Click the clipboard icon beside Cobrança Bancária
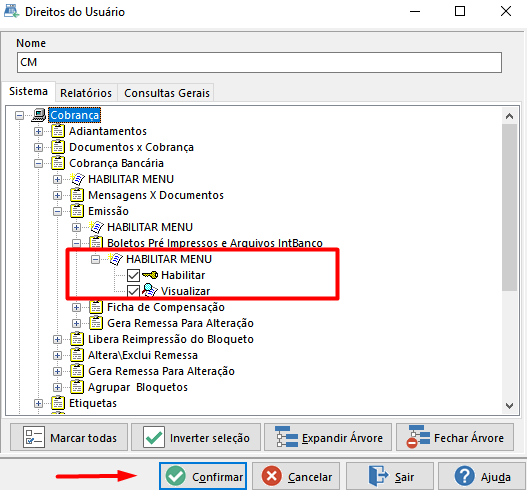This screenshot has height=490, width=527. pos(58,163)
